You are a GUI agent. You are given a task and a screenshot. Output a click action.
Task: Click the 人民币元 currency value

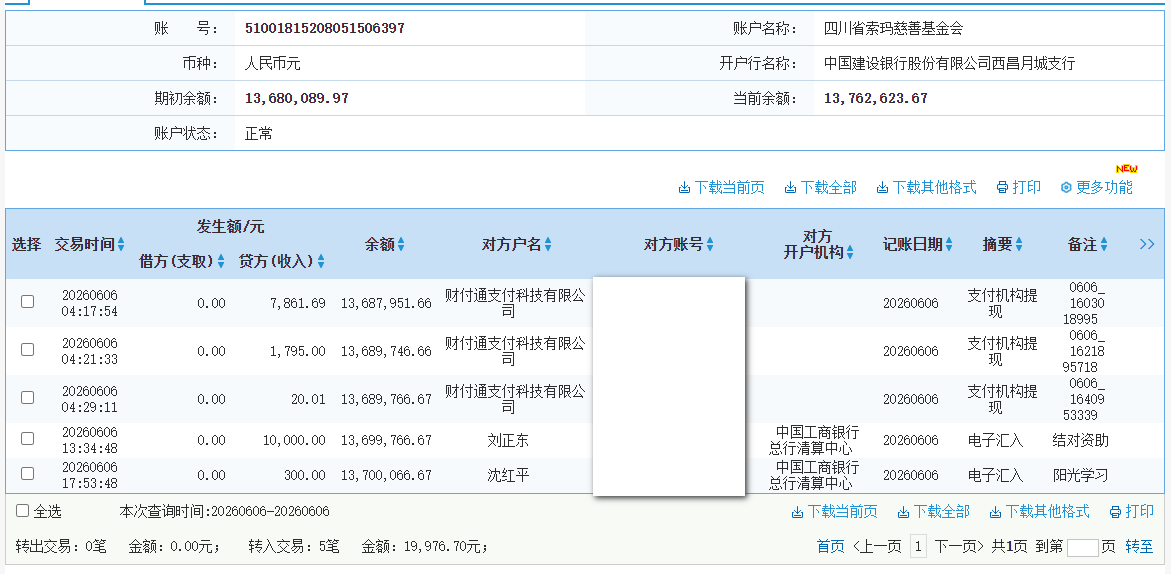273,63
